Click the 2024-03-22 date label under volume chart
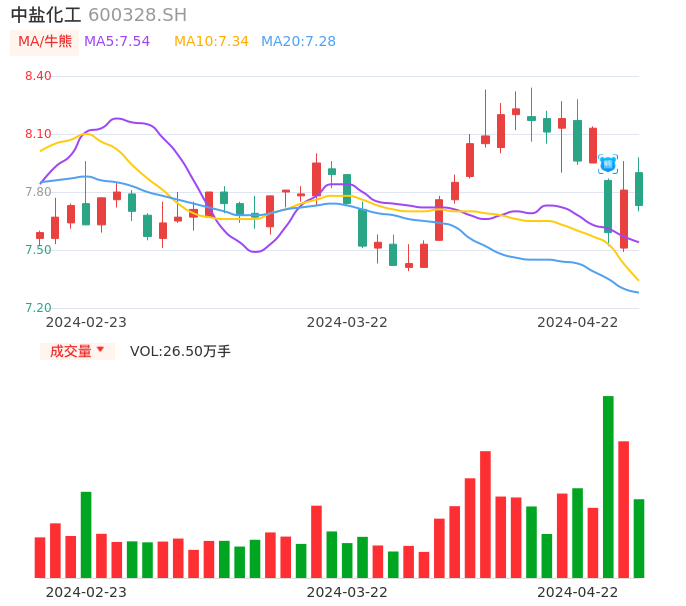 click(x=346, y=592)
